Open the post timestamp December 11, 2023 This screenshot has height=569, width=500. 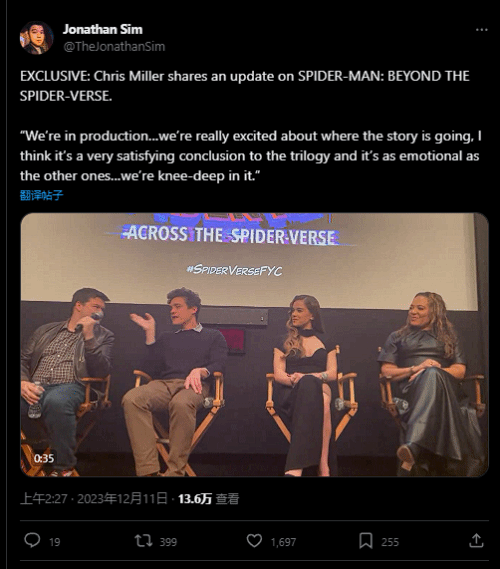pos(94,499)
